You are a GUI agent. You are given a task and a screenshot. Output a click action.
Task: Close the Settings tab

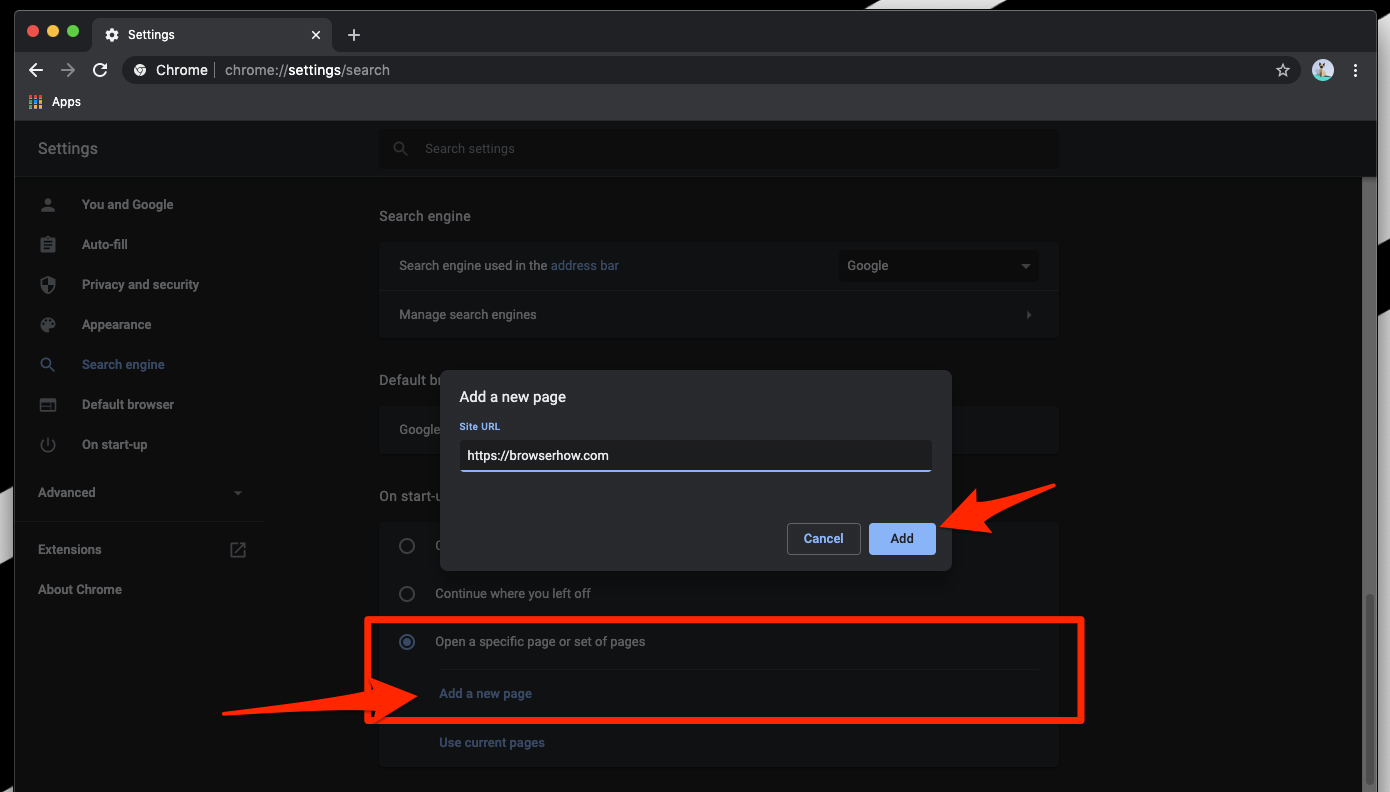[316, 35]
